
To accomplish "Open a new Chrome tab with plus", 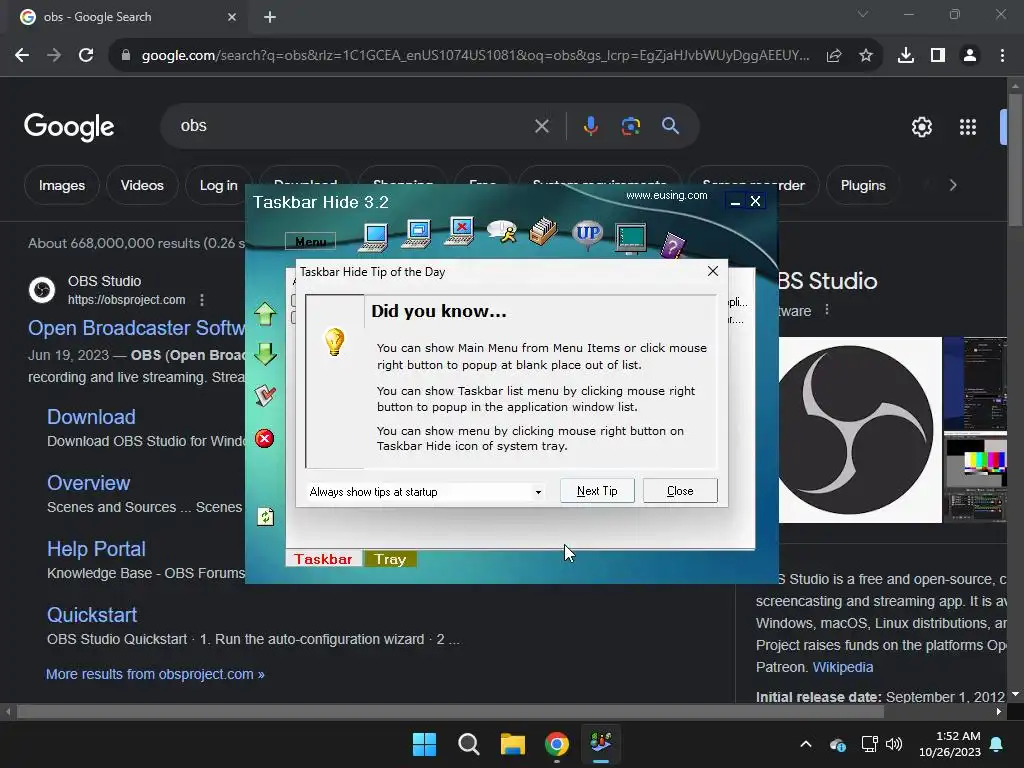I will click(270, 17).
